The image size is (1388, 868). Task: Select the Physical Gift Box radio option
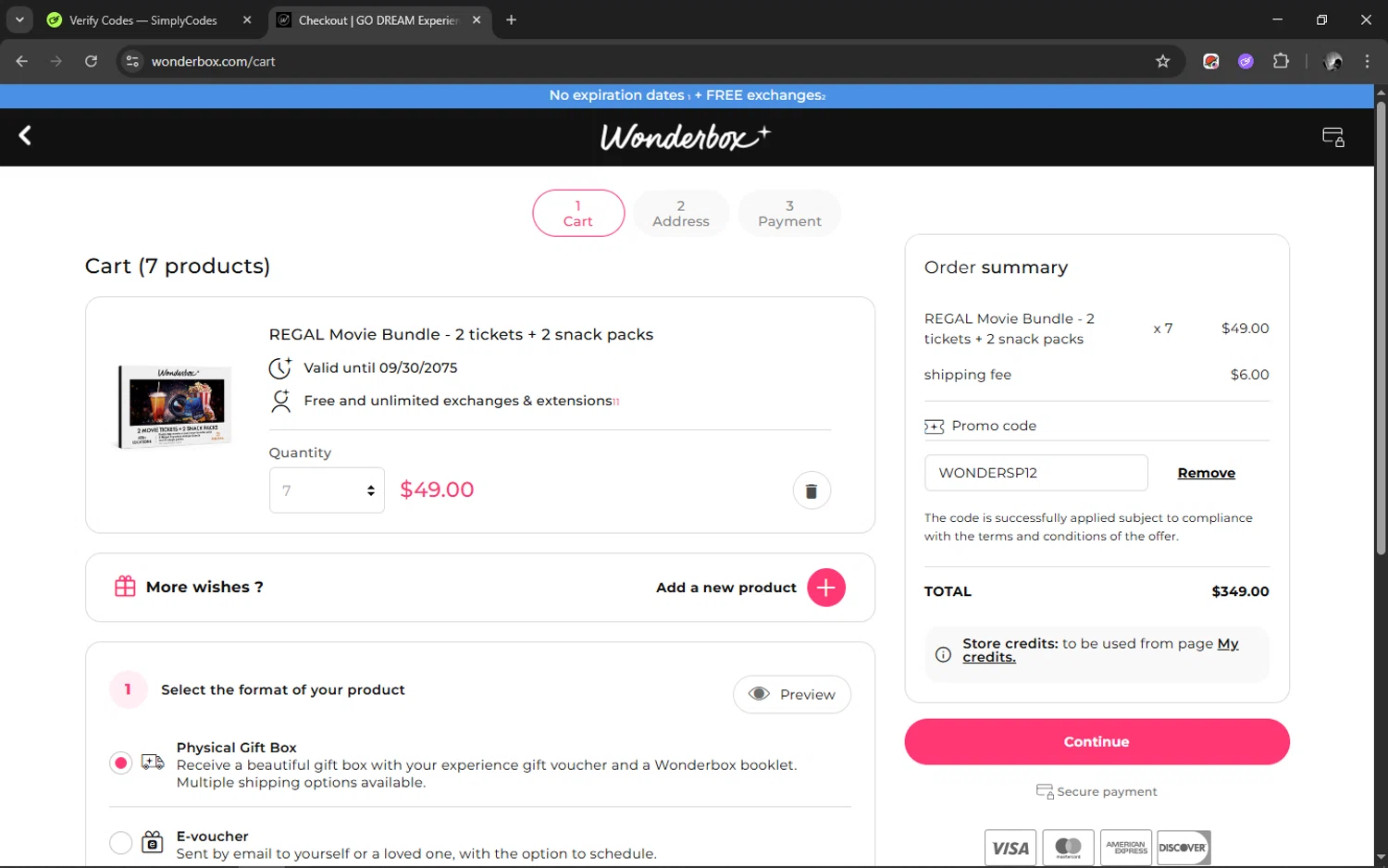click(x=120, y=763)
